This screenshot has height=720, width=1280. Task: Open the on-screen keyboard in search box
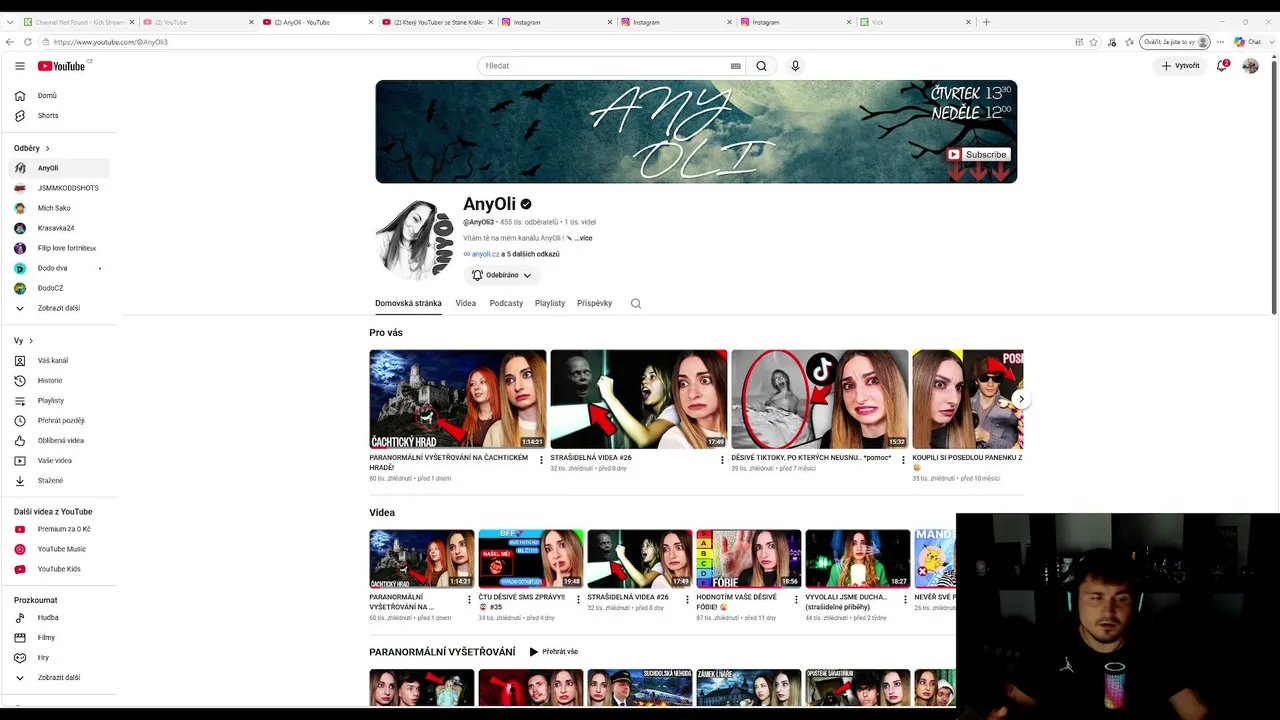736,66
